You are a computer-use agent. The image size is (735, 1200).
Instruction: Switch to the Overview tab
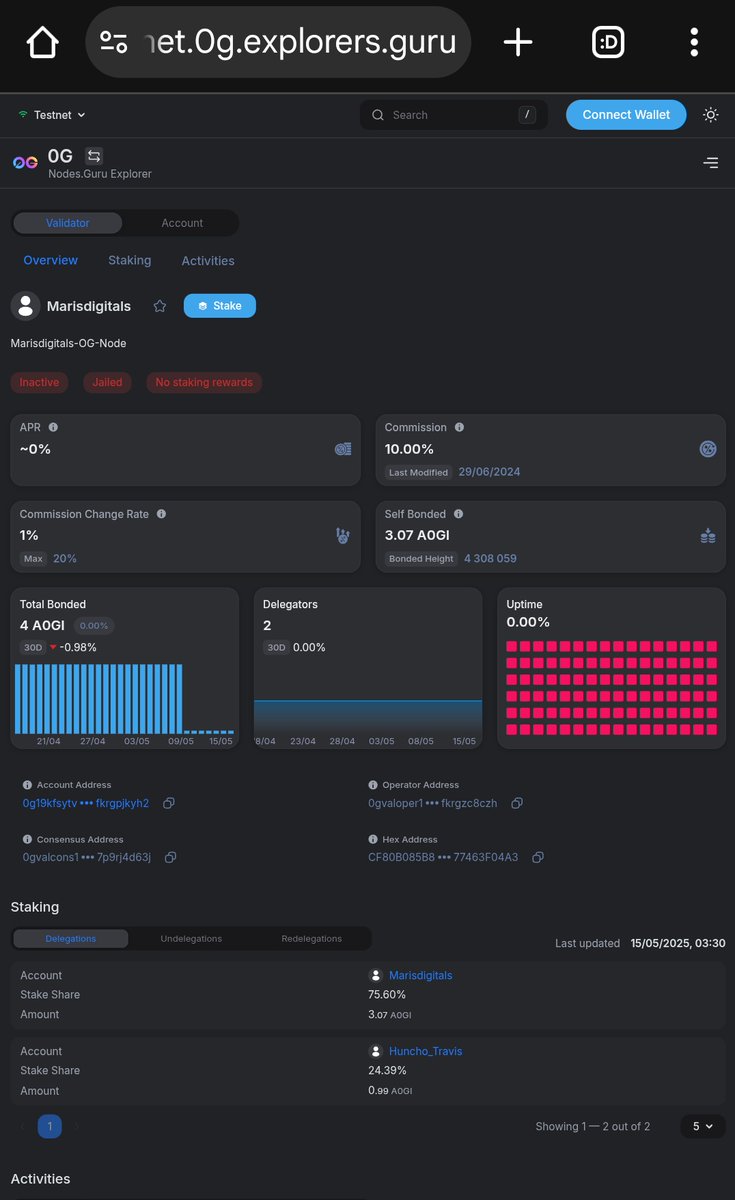tap(51, 260)
